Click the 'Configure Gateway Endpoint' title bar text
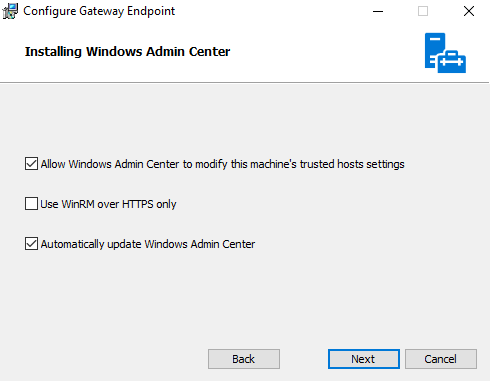Viewport: 490px width, 381px height. [x=99, y=11]
